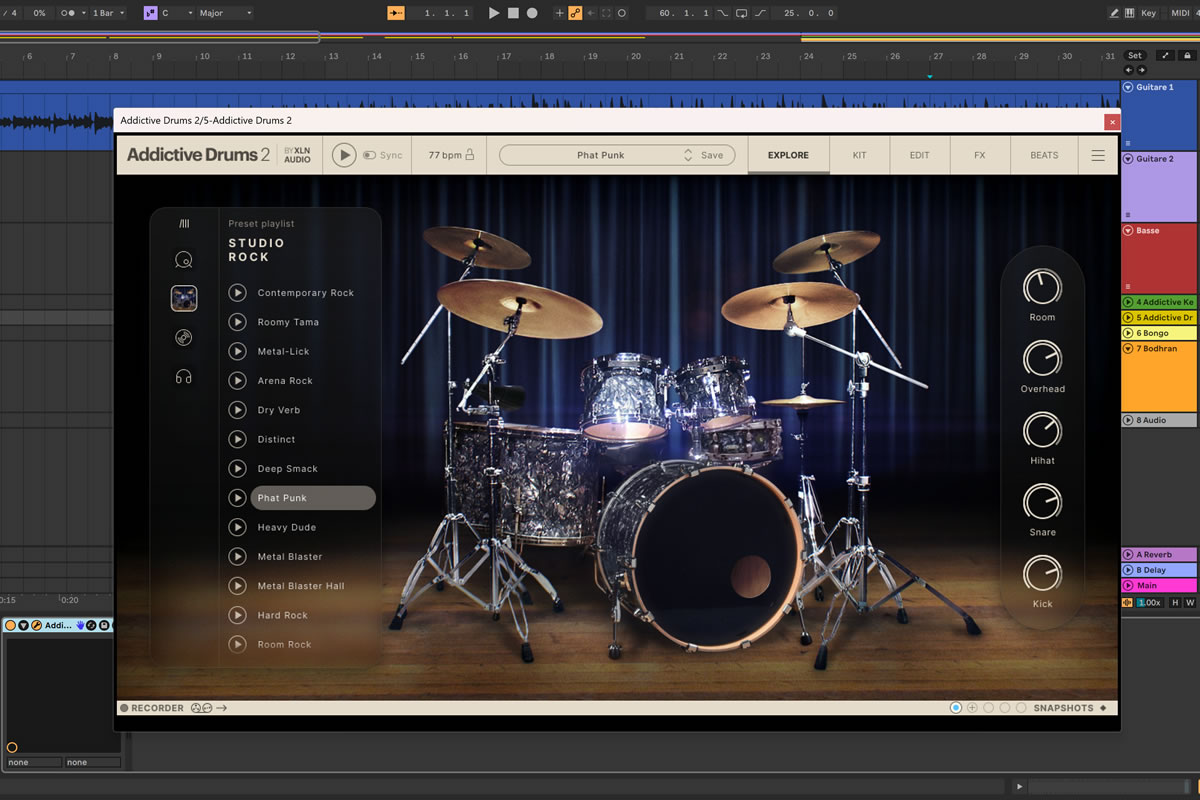Play preview of Deep Smack preset
The image size is (1200, 800).
click(x=237, y=468)
